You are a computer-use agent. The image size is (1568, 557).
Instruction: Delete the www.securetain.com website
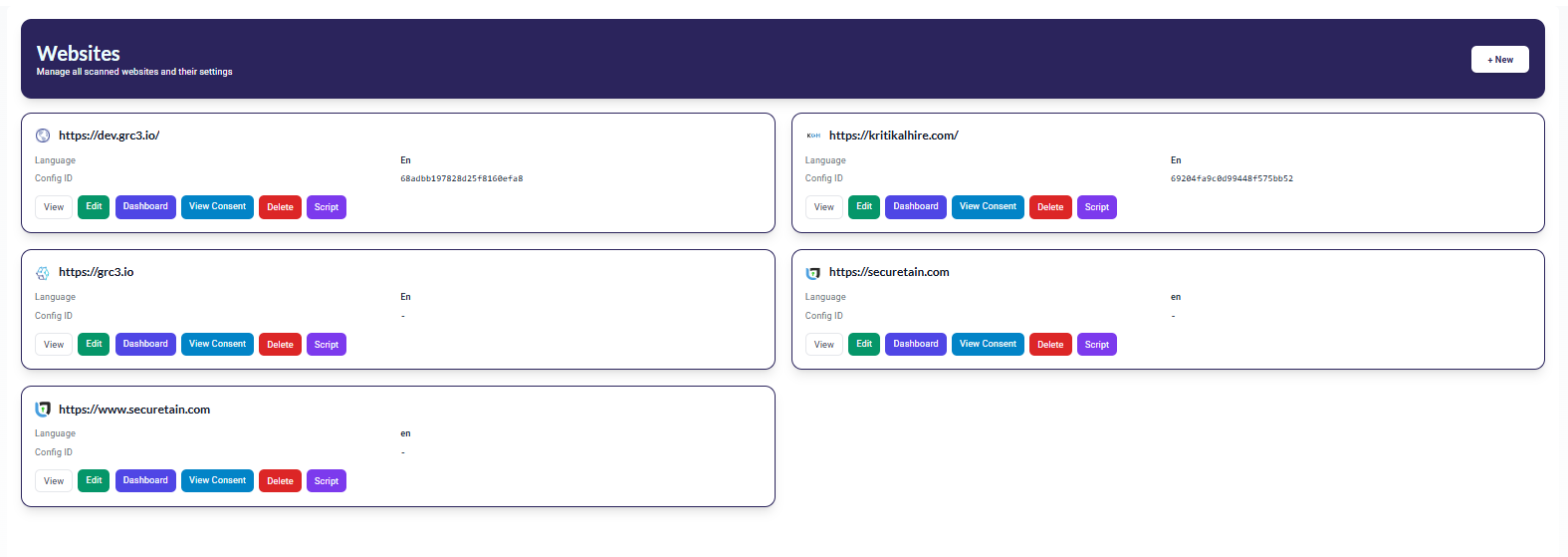280,481
